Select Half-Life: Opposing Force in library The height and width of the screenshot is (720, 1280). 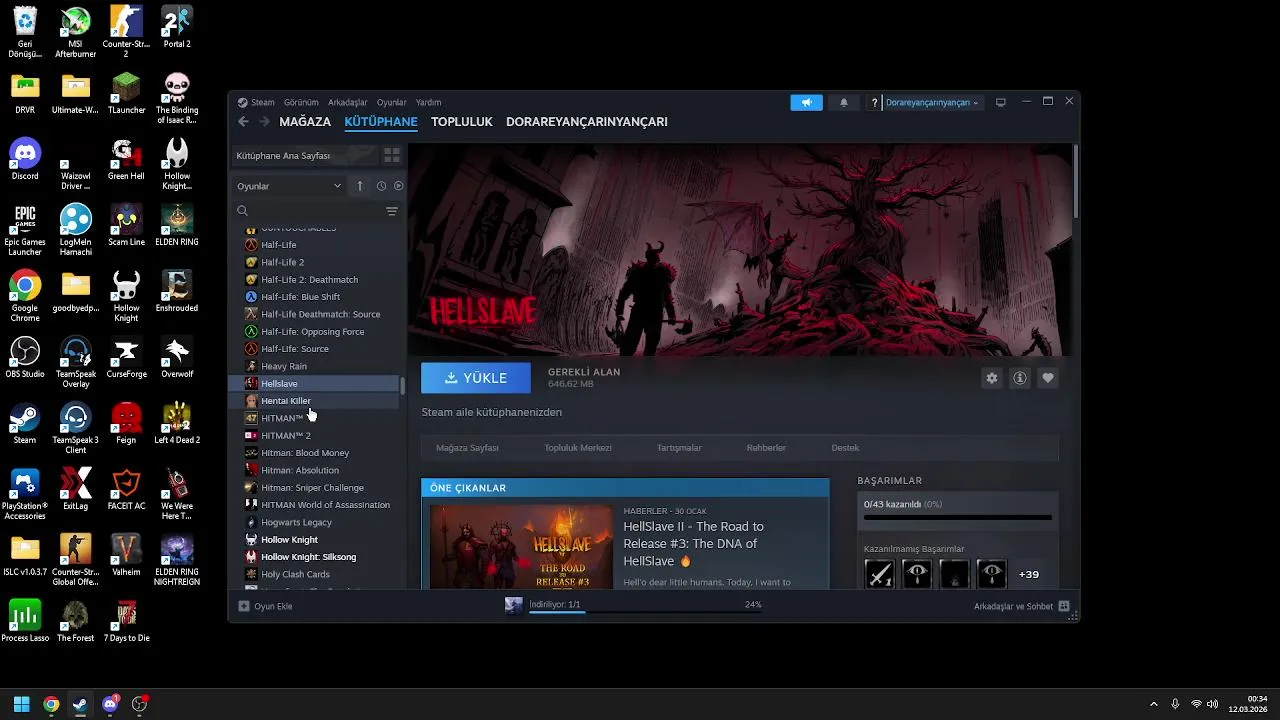[x=312, y=332]
